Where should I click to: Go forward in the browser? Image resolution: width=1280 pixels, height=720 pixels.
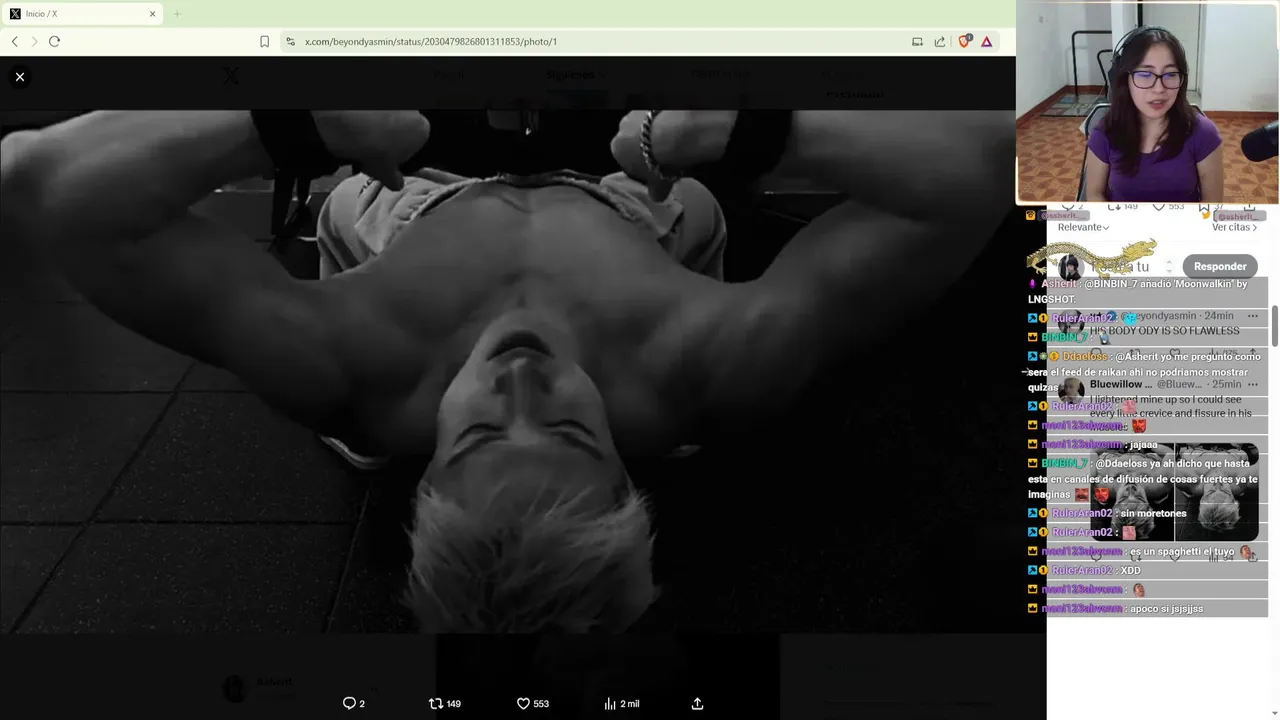tap(34, 41)
